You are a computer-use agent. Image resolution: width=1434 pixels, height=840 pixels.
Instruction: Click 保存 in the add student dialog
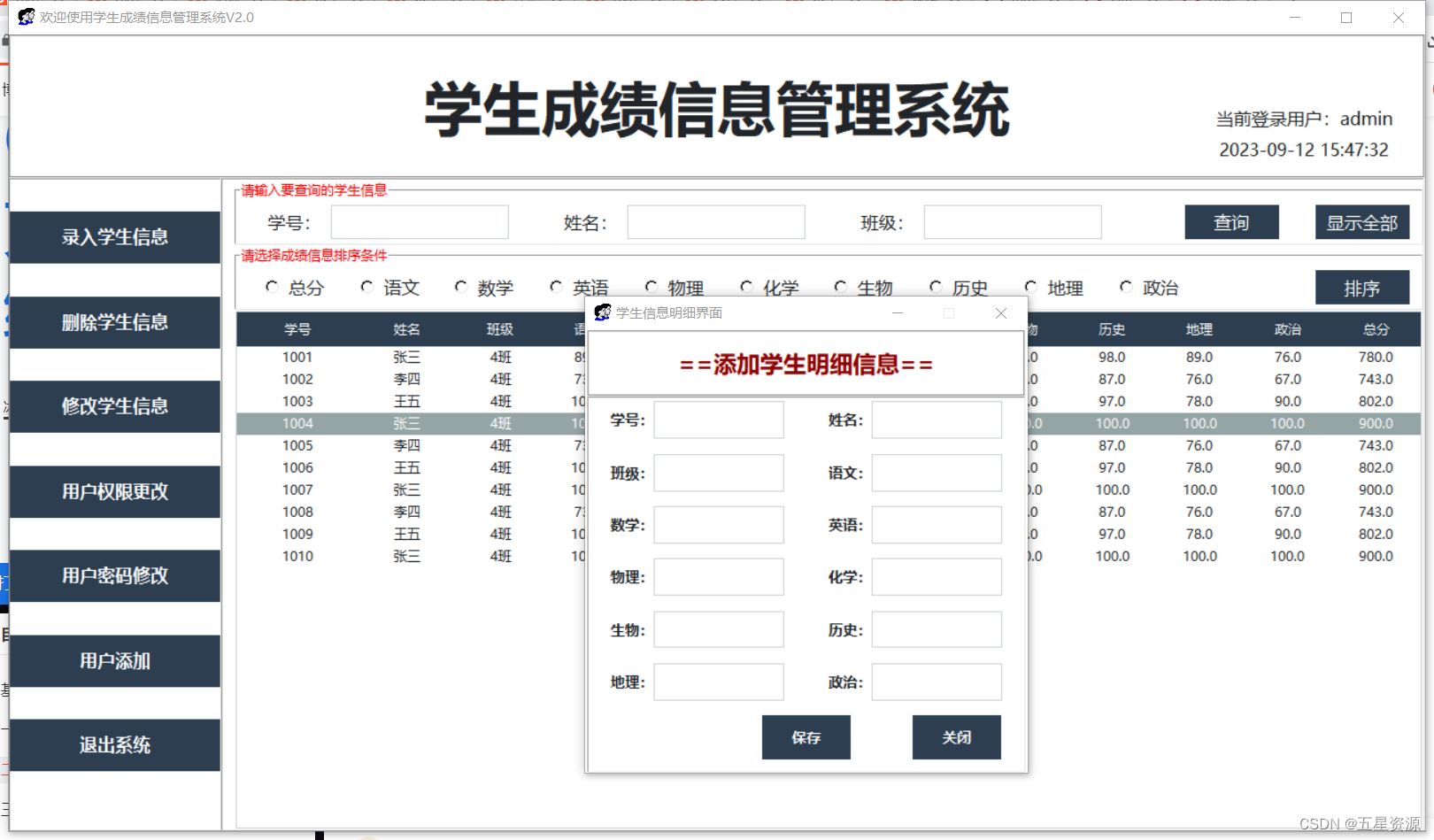(806, 736)
